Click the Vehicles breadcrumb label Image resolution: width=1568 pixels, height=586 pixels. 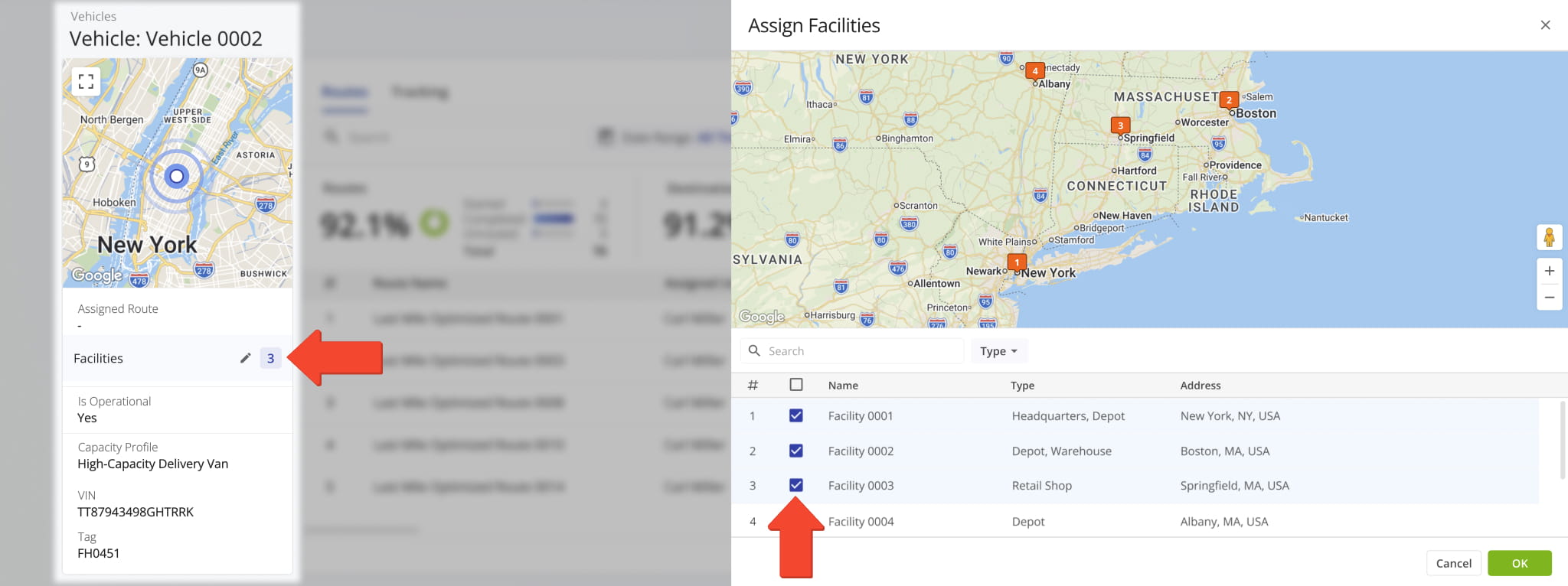(93, 16)
